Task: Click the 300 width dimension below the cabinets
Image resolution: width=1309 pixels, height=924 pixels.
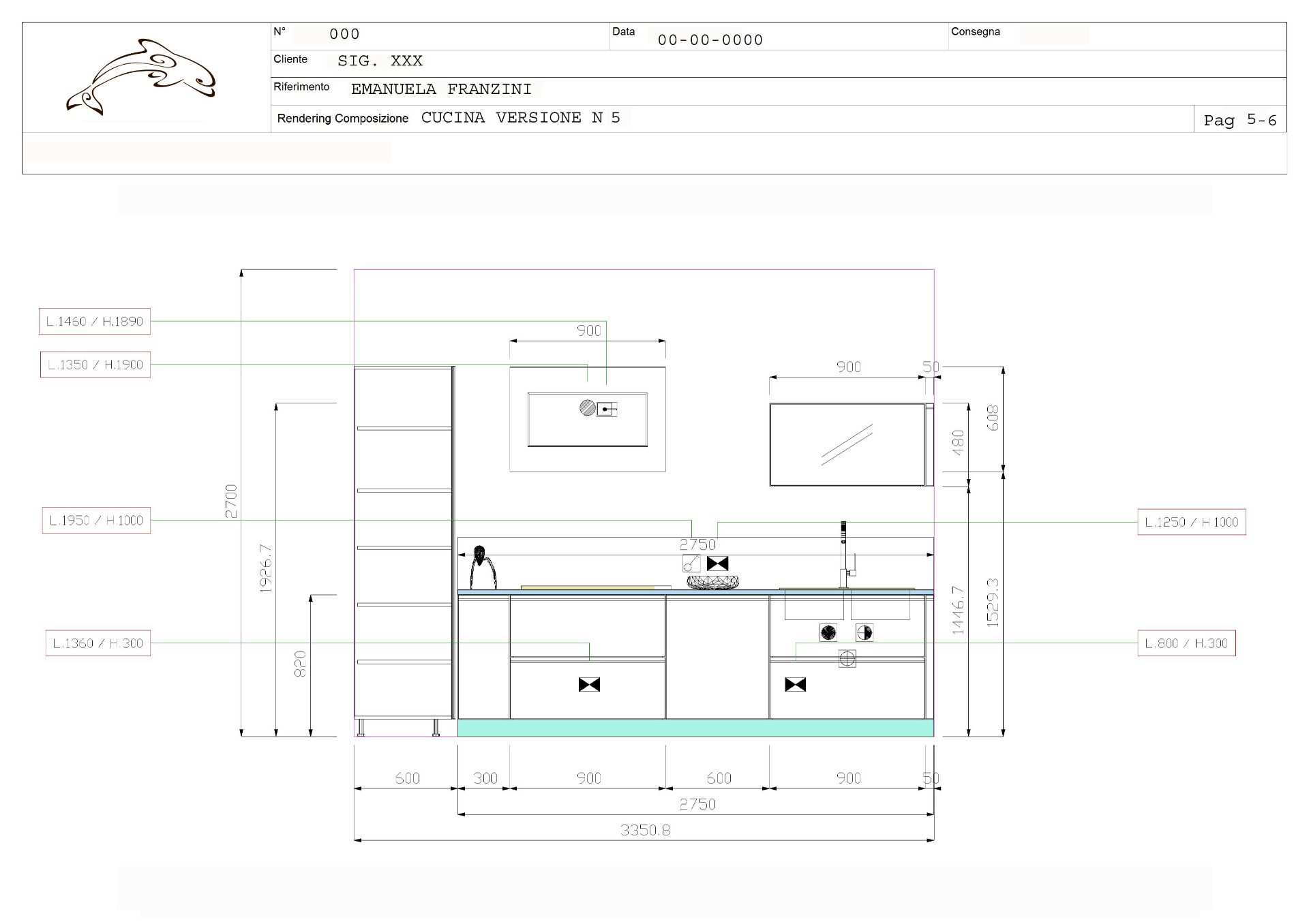Action: point(485,778)
